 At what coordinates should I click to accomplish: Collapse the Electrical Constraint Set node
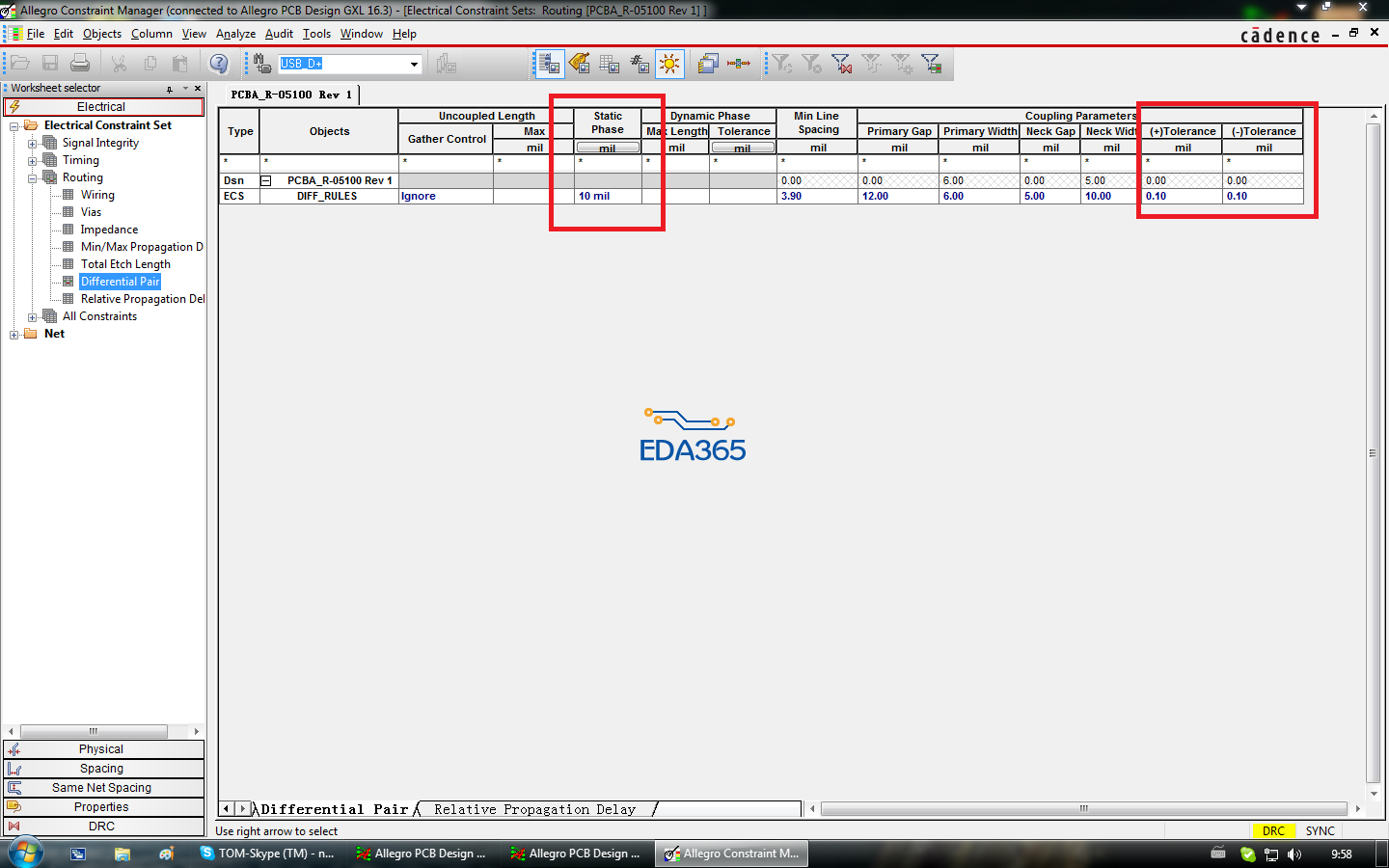pyautogui.click(x=14, y=125)
